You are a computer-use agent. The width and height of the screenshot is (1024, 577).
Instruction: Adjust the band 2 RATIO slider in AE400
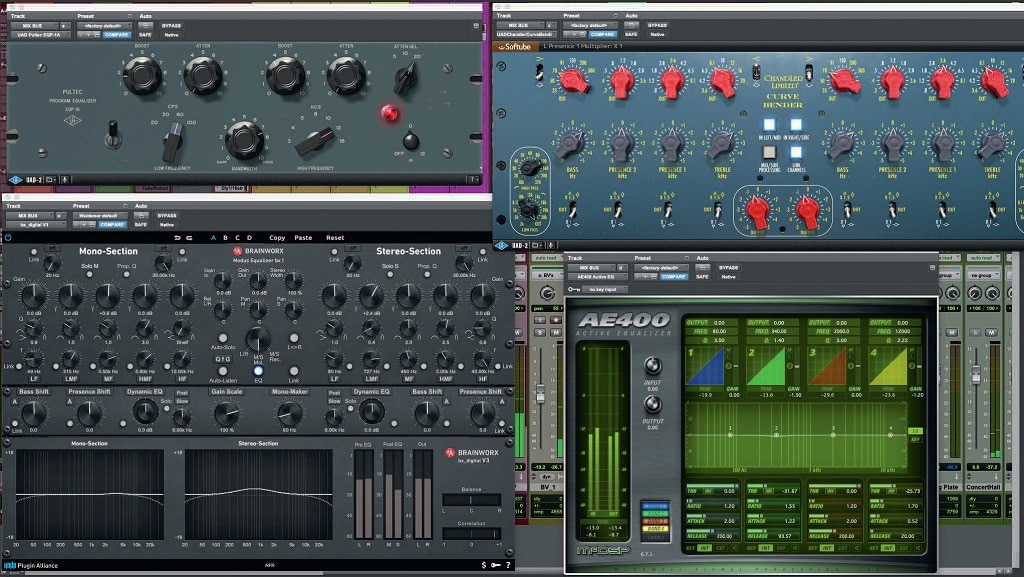coord(773,501)
